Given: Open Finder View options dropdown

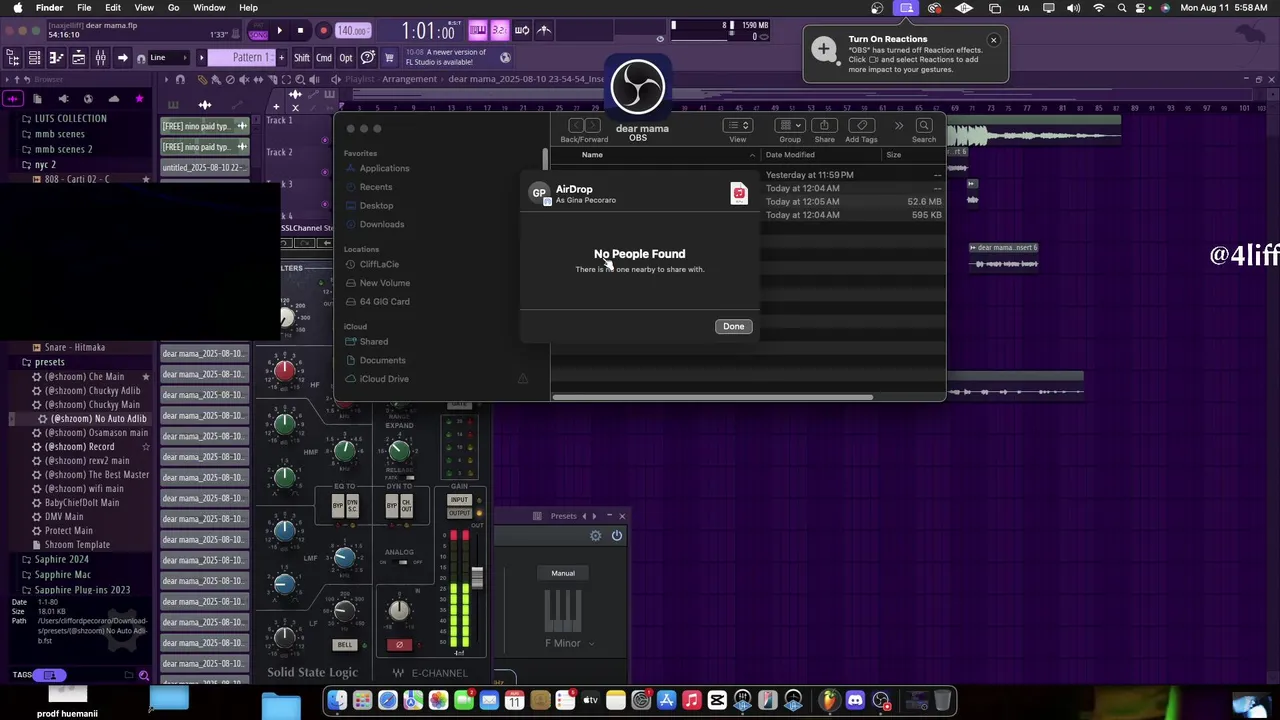Looking at the screenshot, I should pos(737,125).
